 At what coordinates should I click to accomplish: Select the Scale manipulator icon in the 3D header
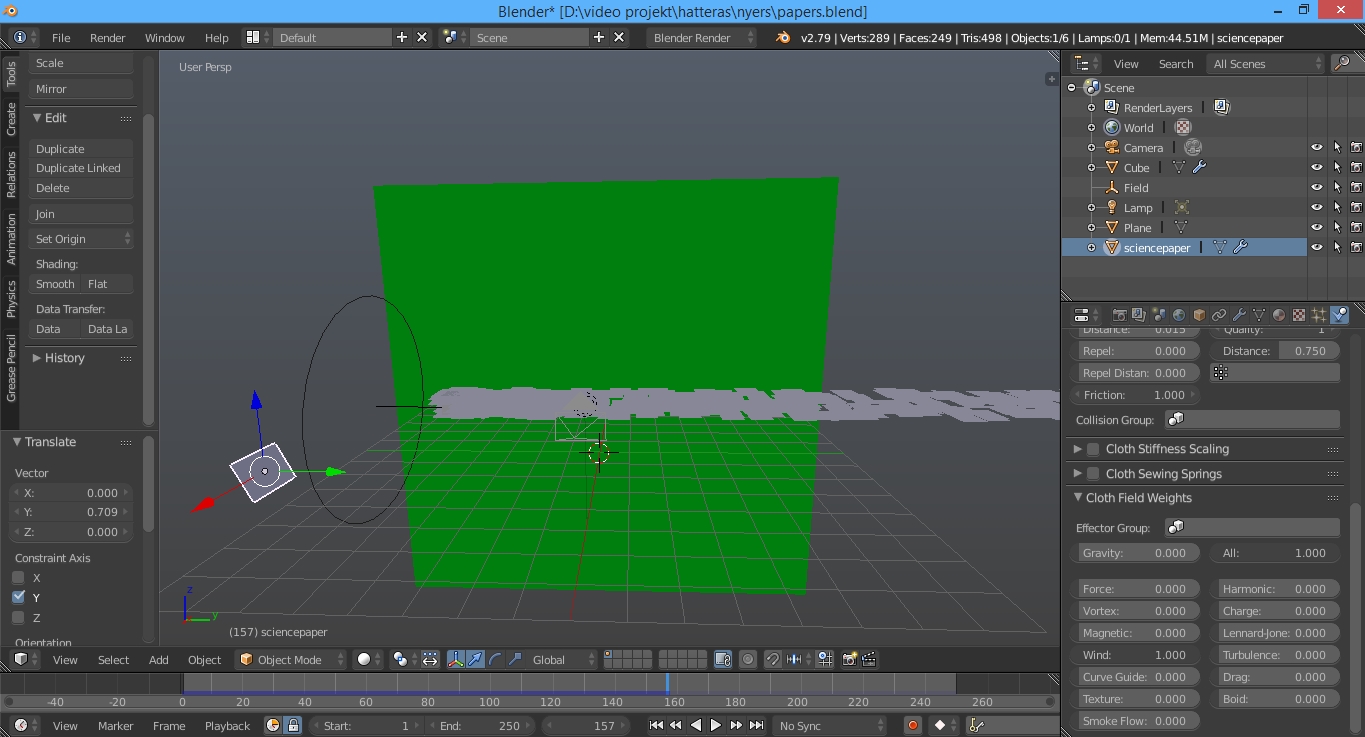pyautogui.click(x=515, y=659)
